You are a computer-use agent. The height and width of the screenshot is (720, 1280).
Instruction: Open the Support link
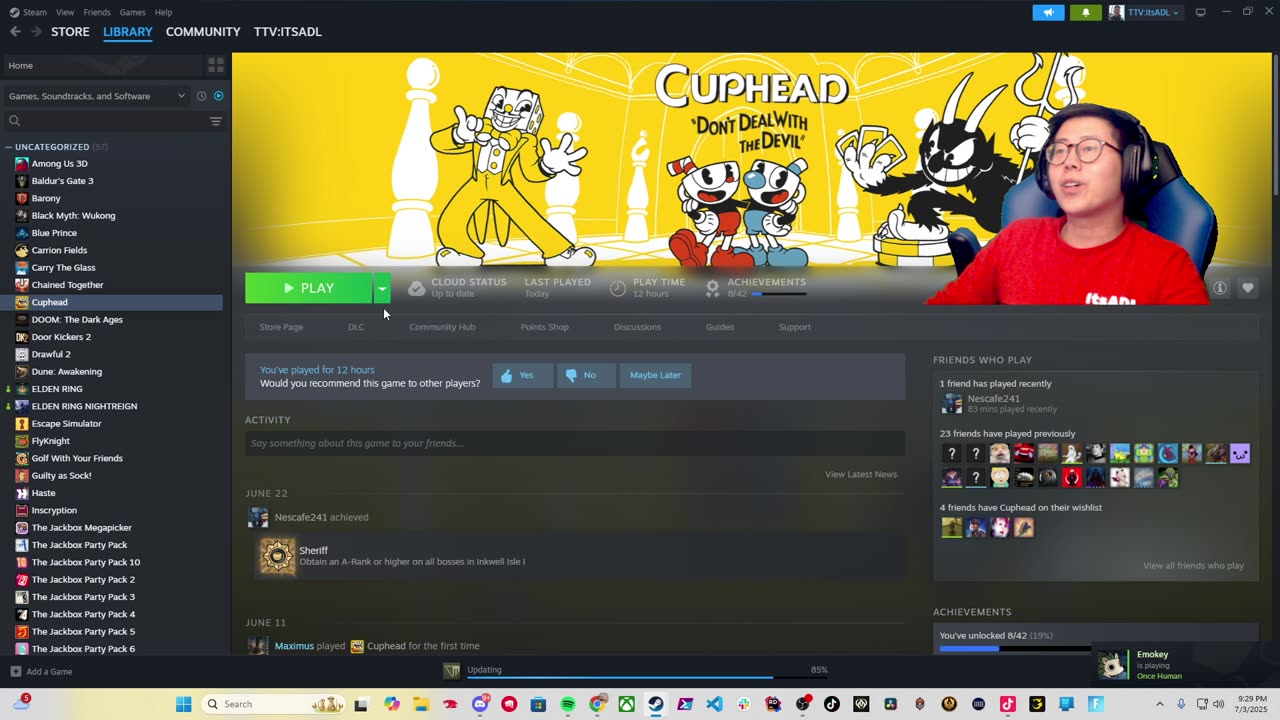pyautogui.click(x=795, y=327)
